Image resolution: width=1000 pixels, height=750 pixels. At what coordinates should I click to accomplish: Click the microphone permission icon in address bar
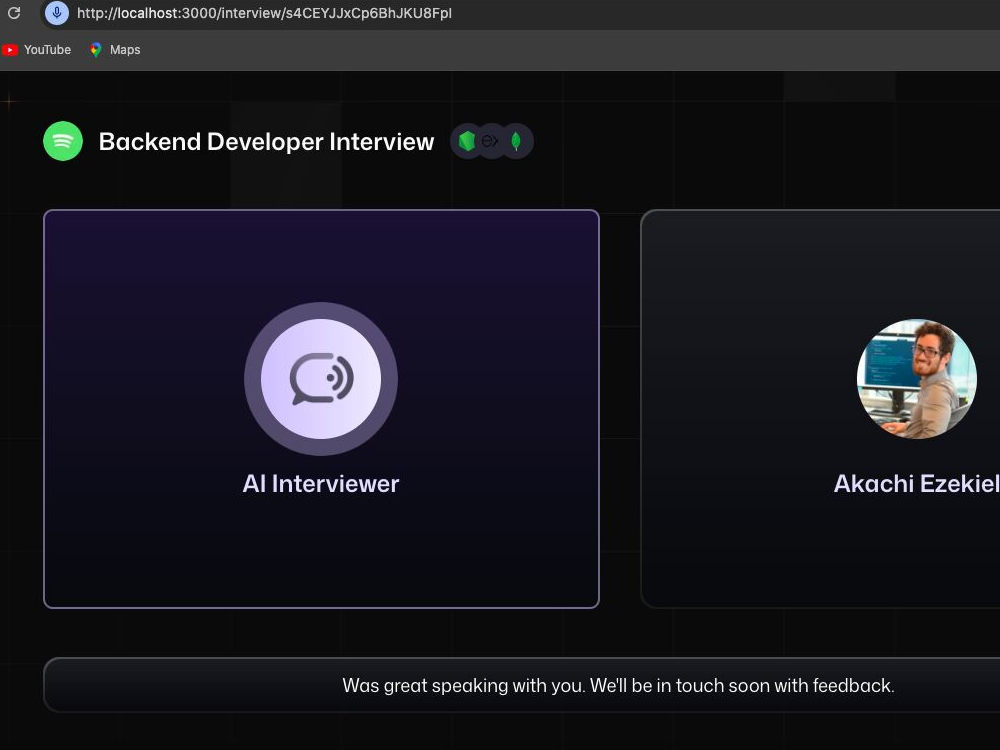coord(57,13)
